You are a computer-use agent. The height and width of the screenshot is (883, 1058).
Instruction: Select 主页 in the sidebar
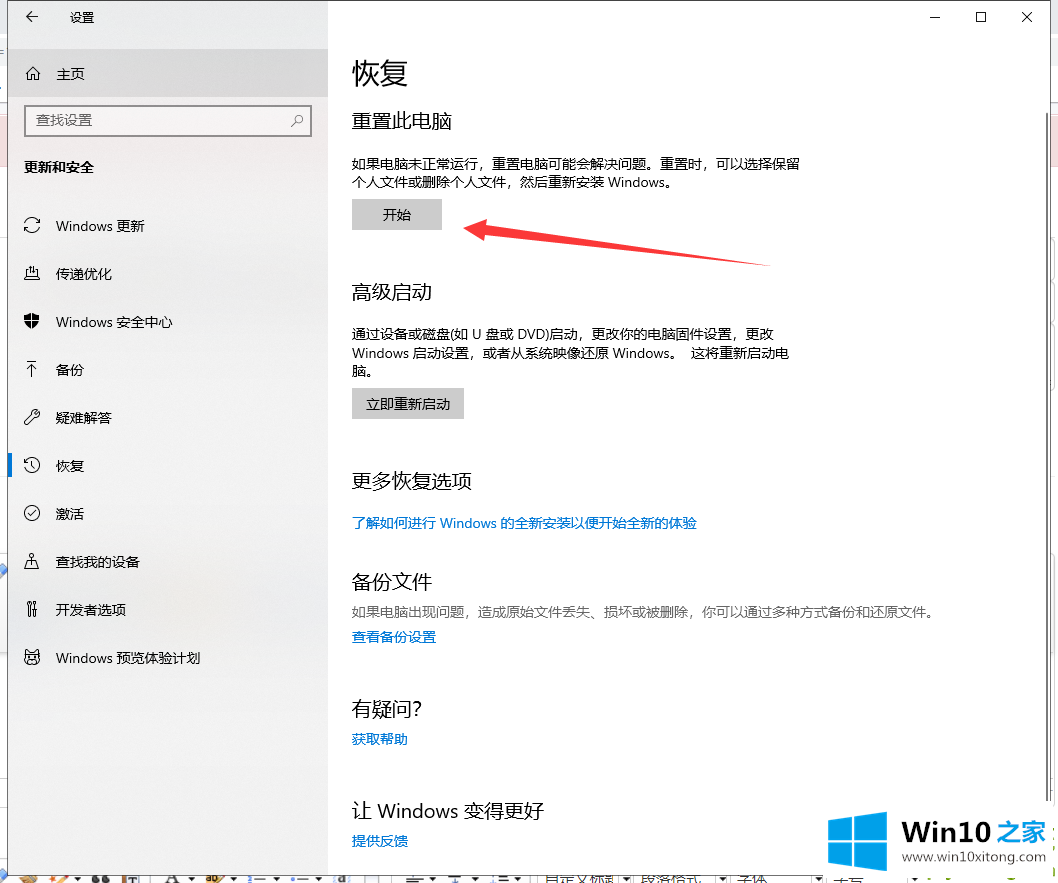click(x=167, y=74)
